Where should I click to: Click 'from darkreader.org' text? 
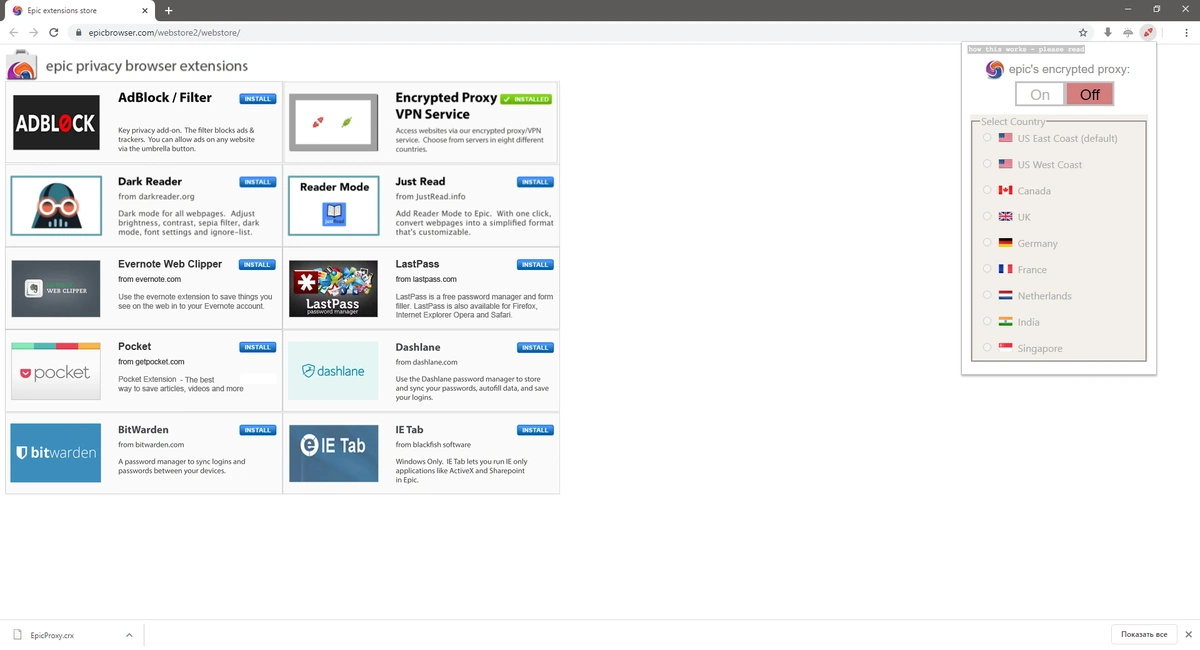pos(156,197)
